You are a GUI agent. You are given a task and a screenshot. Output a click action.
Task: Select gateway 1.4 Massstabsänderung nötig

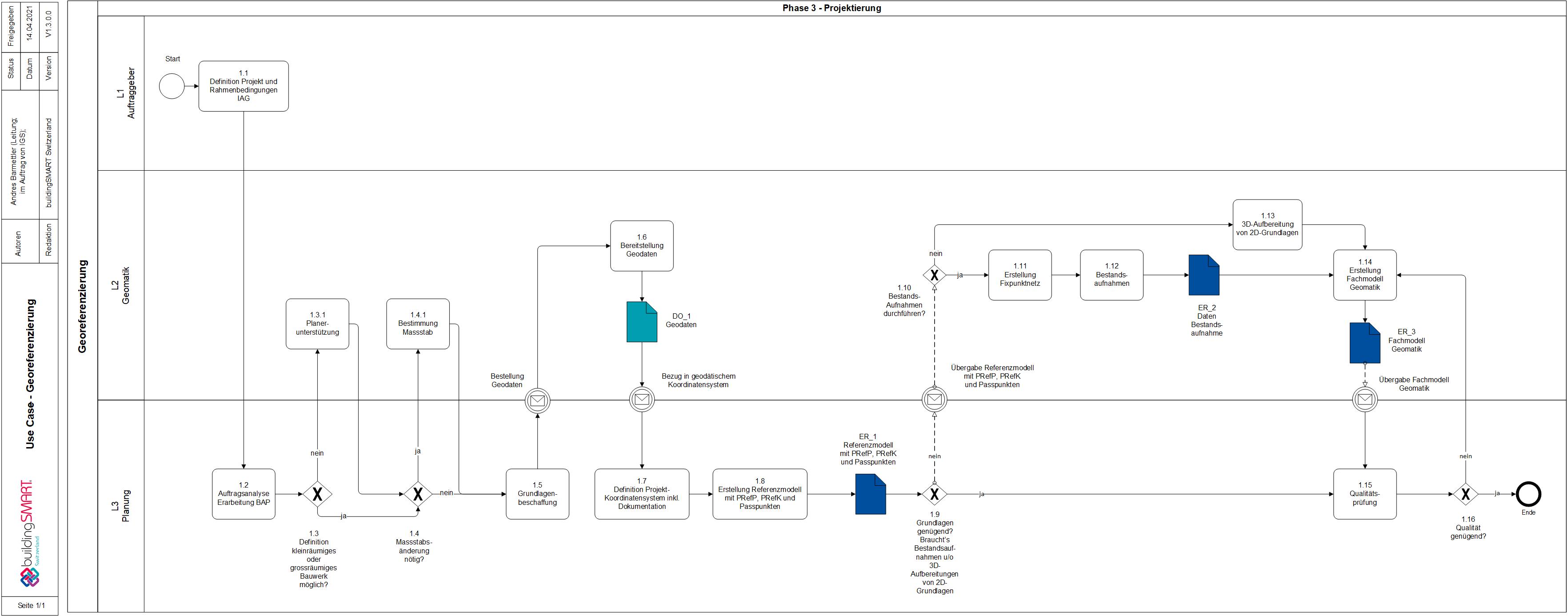pos(418,494)
